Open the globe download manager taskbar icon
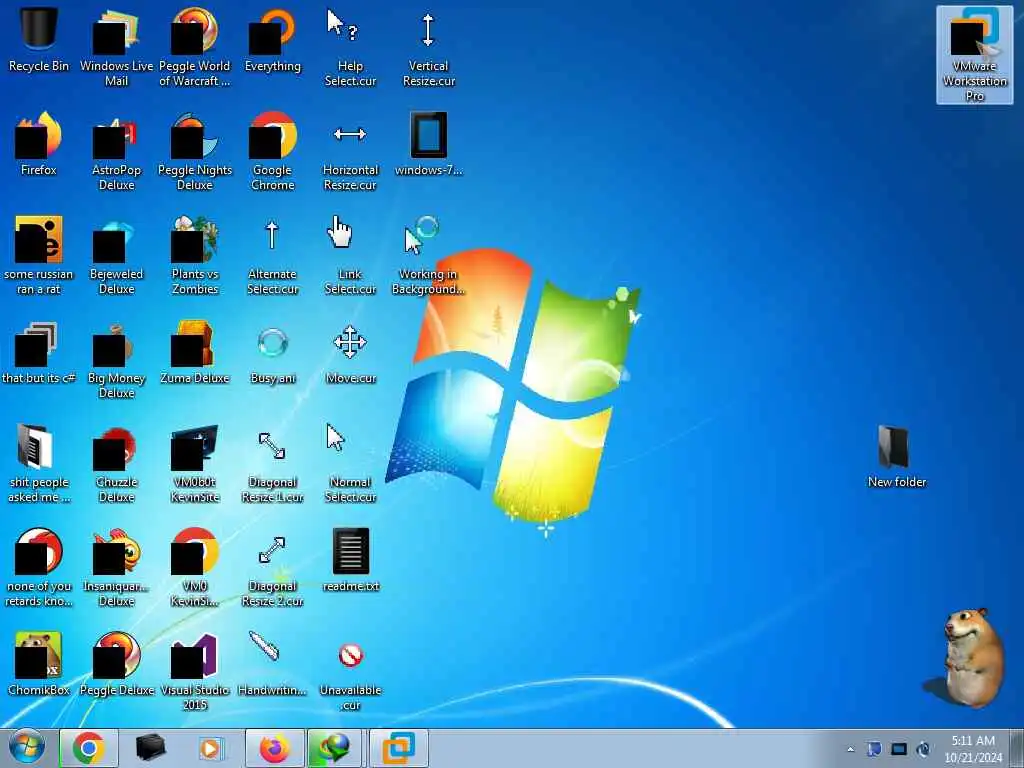This screenshot has height=768, width=1024. (x=334, y=748)
